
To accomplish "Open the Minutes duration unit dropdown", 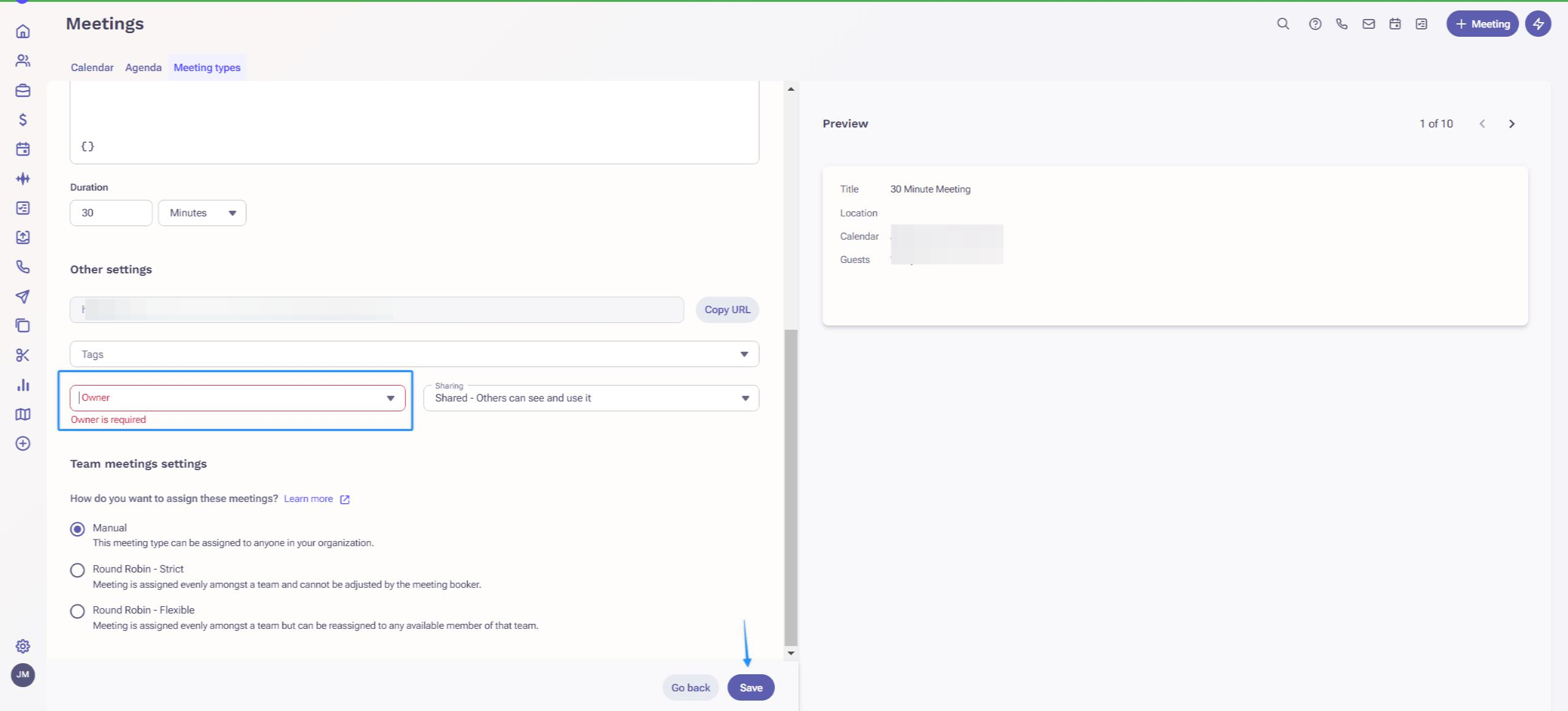I will pos(202,213).
